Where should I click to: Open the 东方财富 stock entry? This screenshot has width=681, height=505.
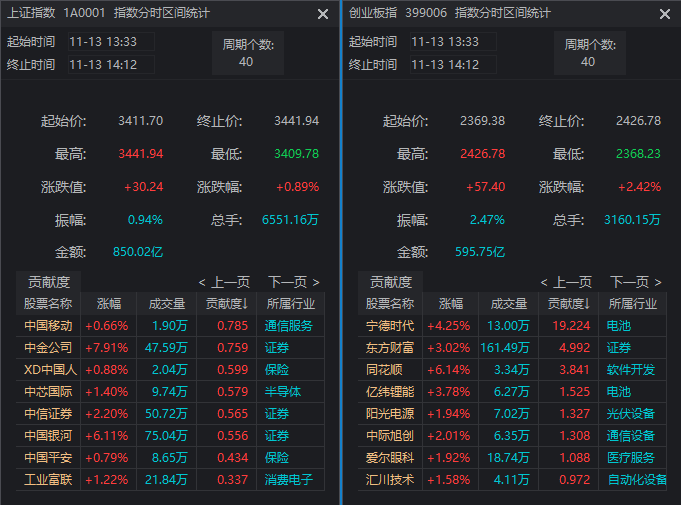pos(390,347)
